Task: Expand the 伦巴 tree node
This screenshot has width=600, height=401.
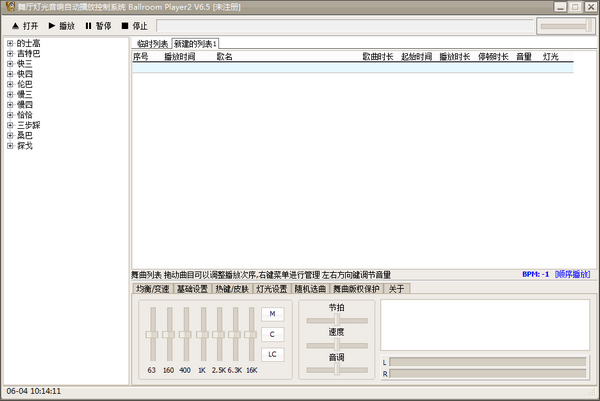Action: point(10,84)
